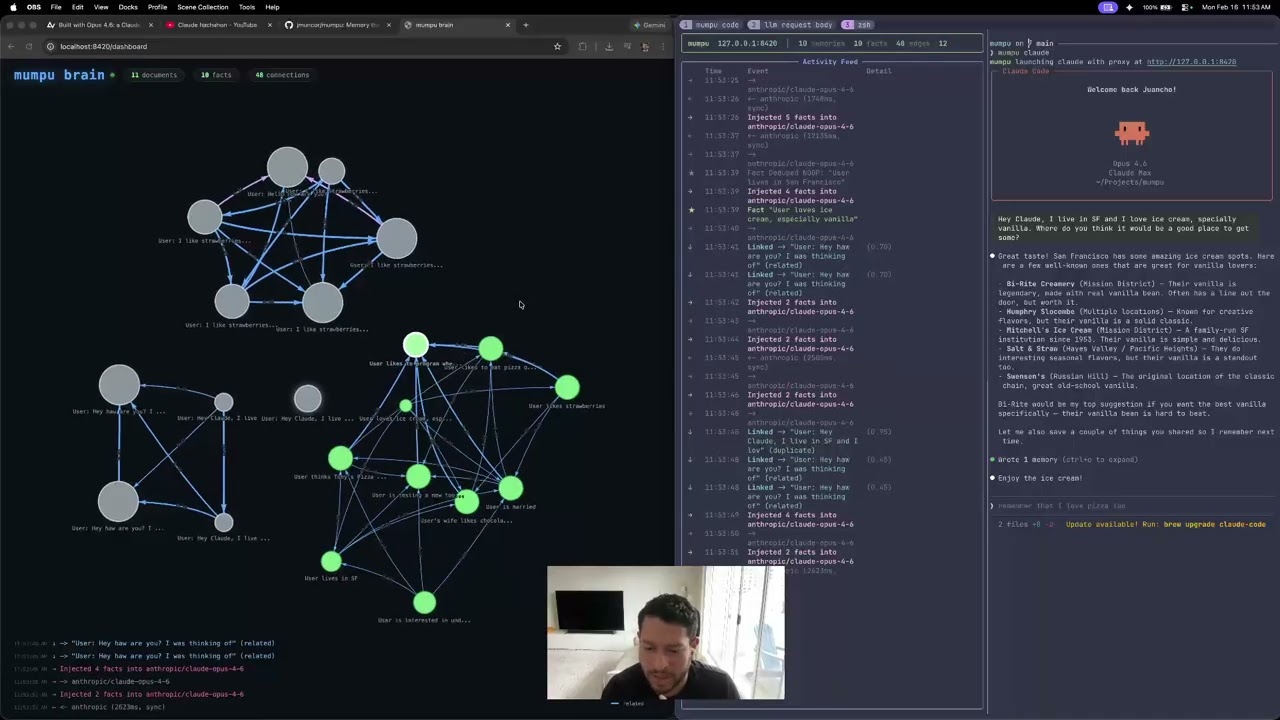Open the battery status in menu bar
The image size is (1280, 720).
1155,7
